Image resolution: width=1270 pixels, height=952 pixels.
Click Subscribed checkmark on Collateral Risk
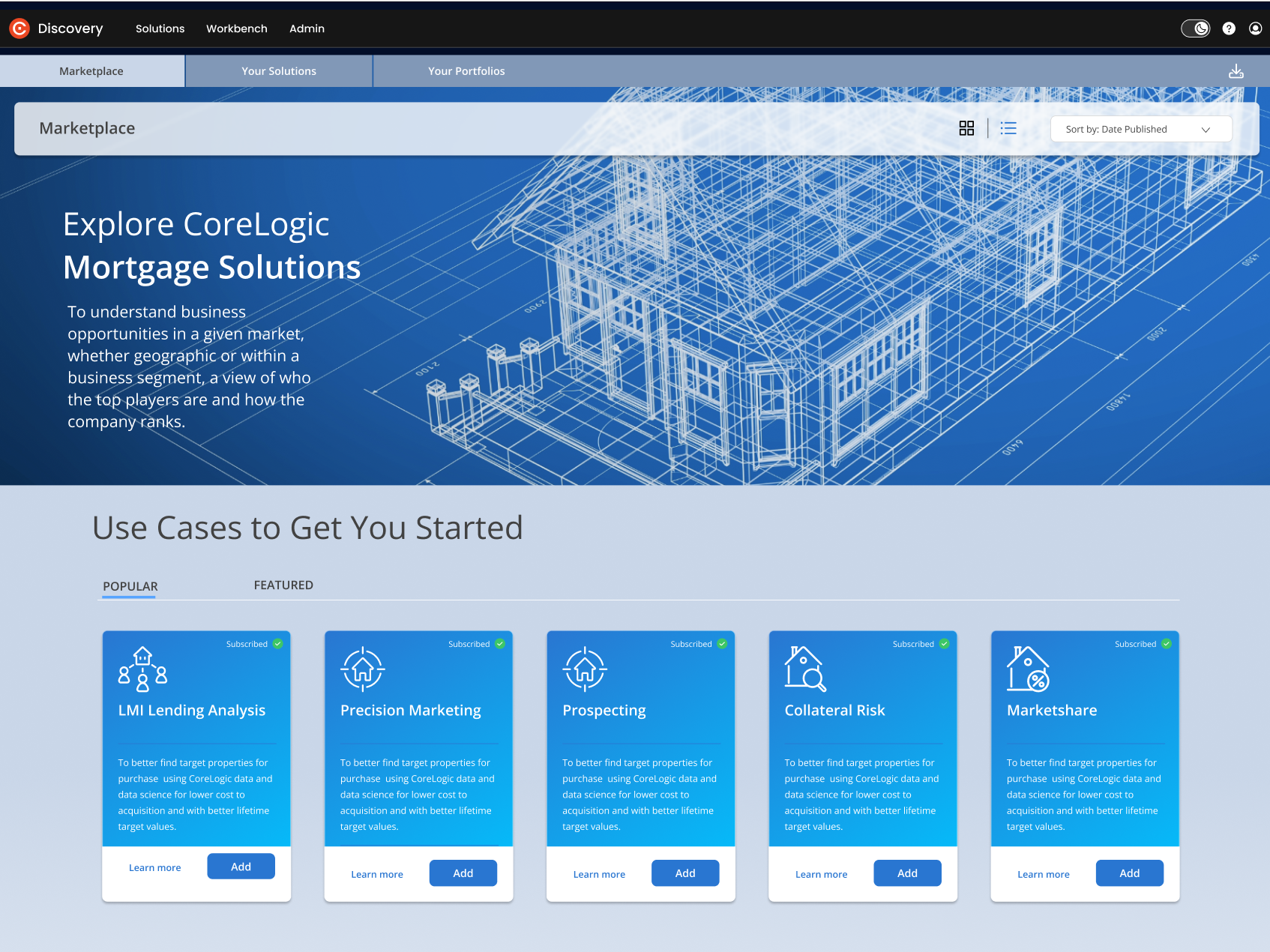click(x=944, y=644)
